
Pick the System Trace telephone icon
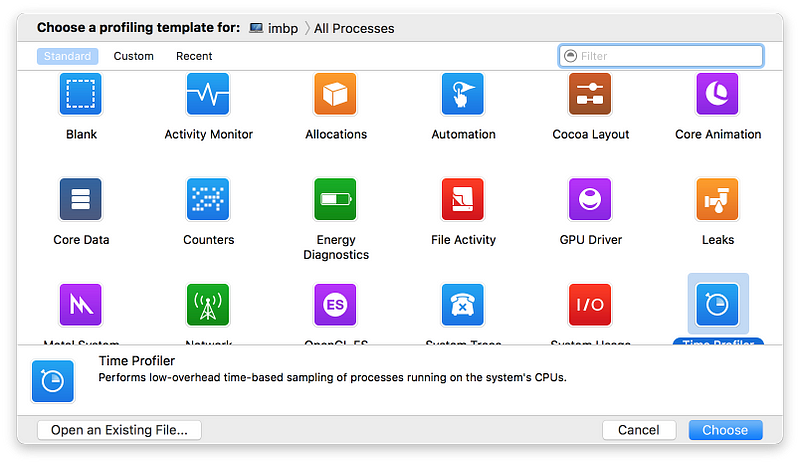pos(463,305)
